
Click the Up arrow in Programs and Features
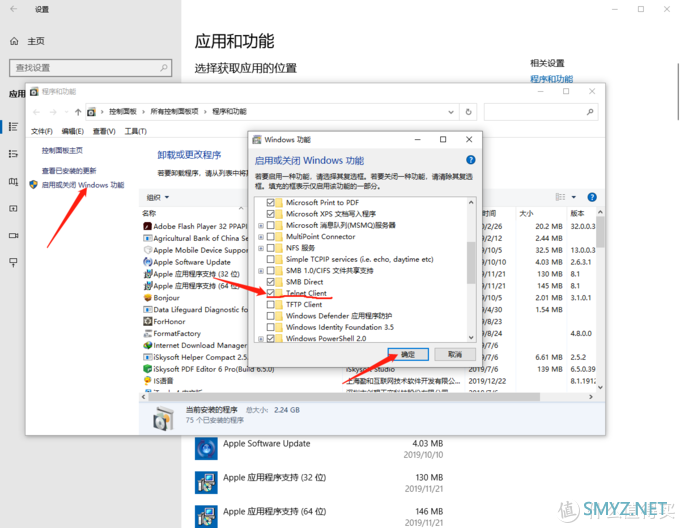point(78,112)
